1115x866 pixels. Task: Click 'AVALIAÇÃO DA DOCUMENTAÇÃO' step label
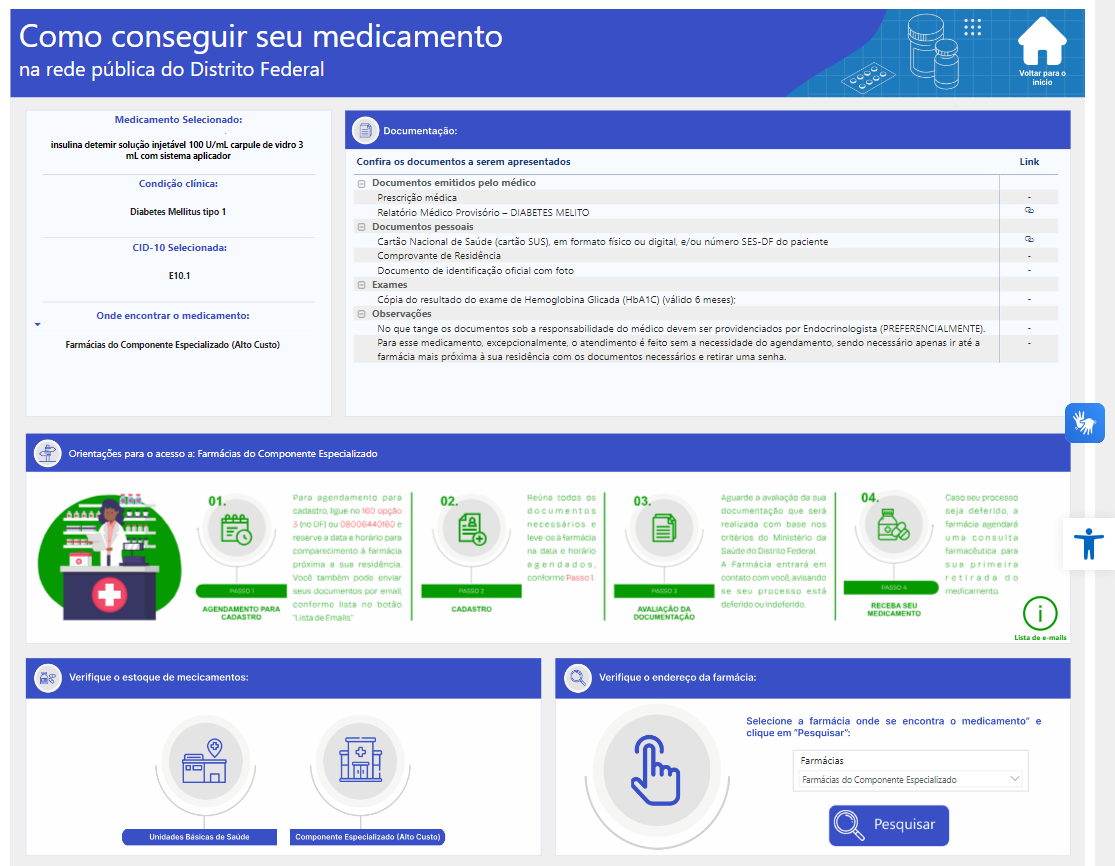click(664, 613)
